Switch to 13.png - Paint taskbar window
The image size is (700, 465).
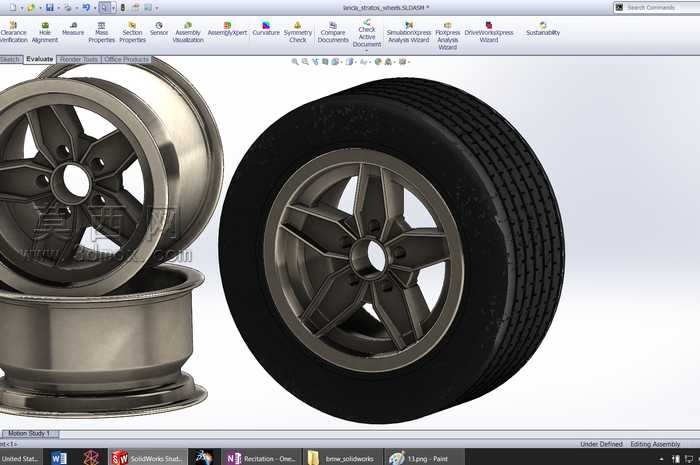pos(423,458)
